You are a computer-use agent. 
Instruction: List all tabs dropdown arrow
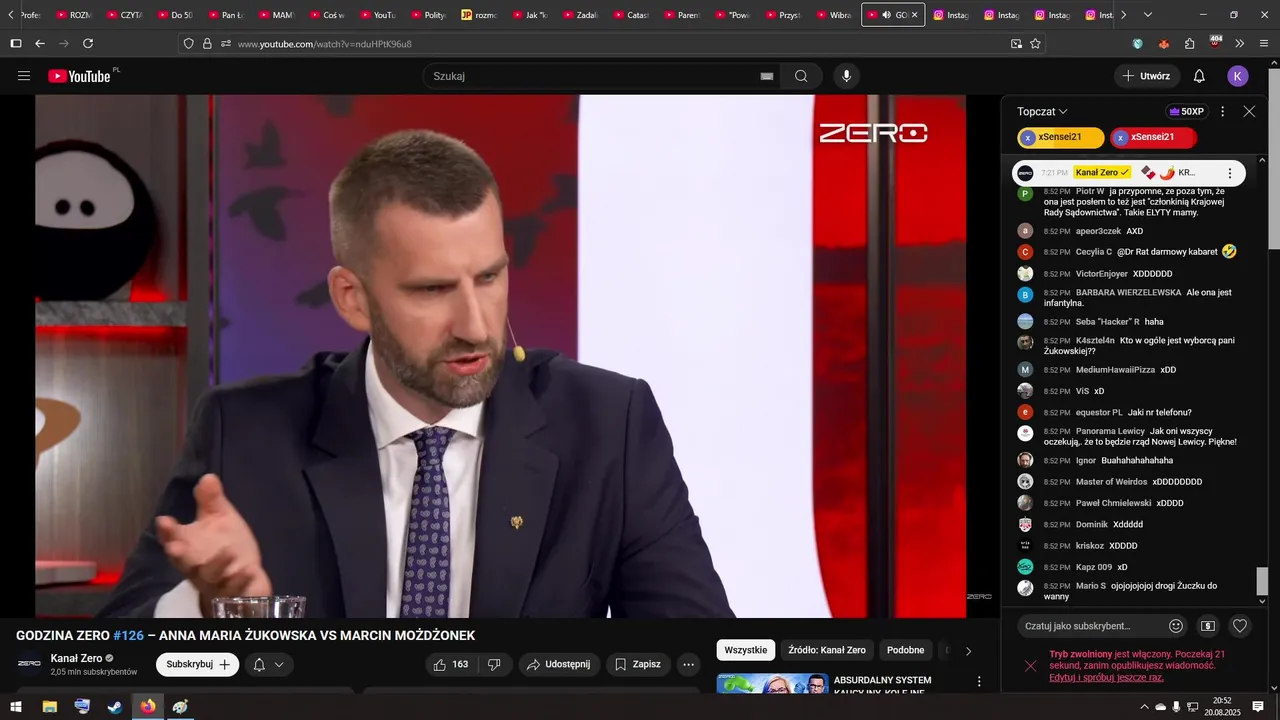(1148, 15)
